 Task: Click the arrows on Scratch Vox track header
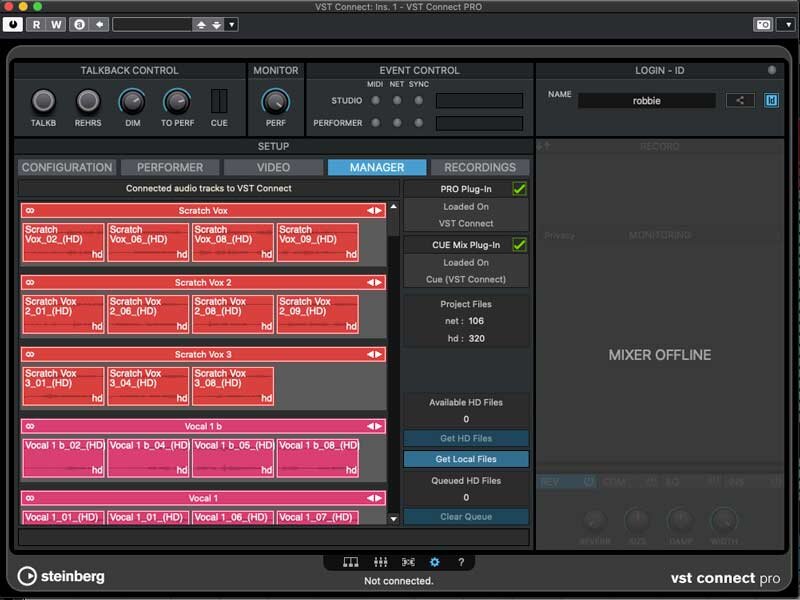(x=374, y=211)
